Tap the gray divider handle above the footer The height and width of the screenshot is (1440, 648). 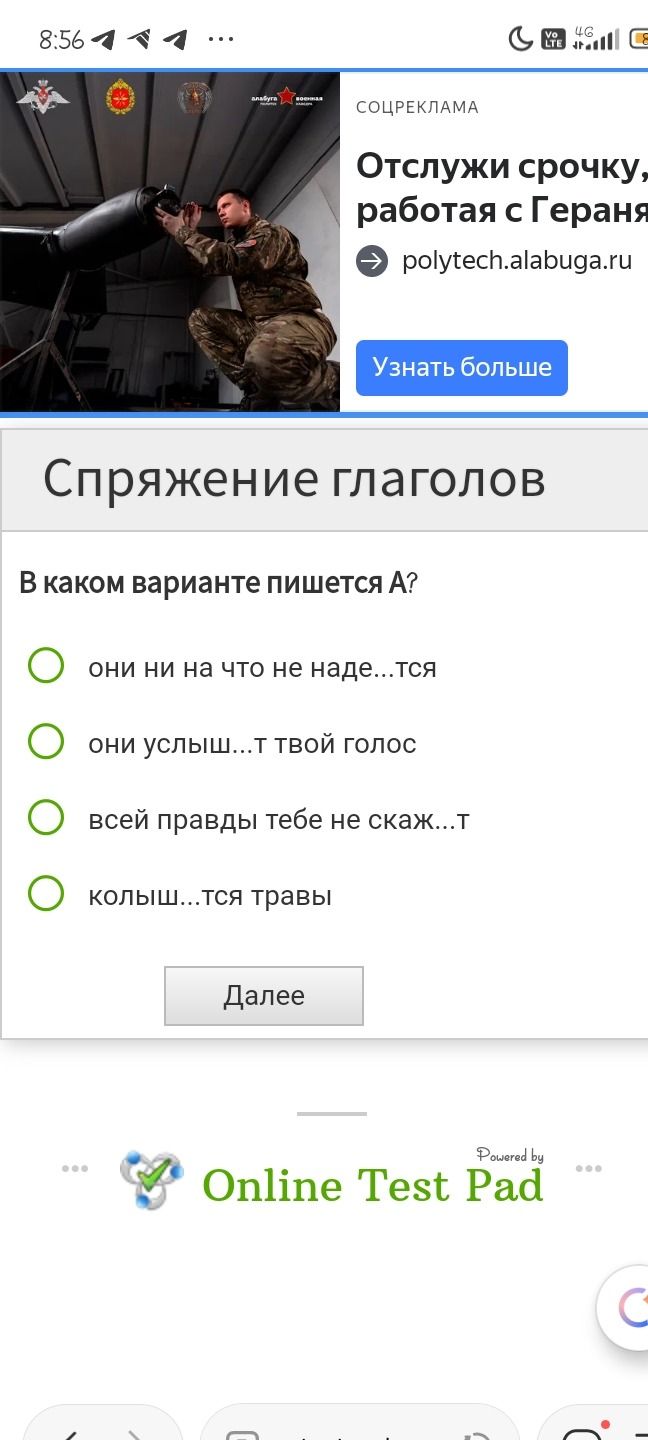tap(332, 1113)
